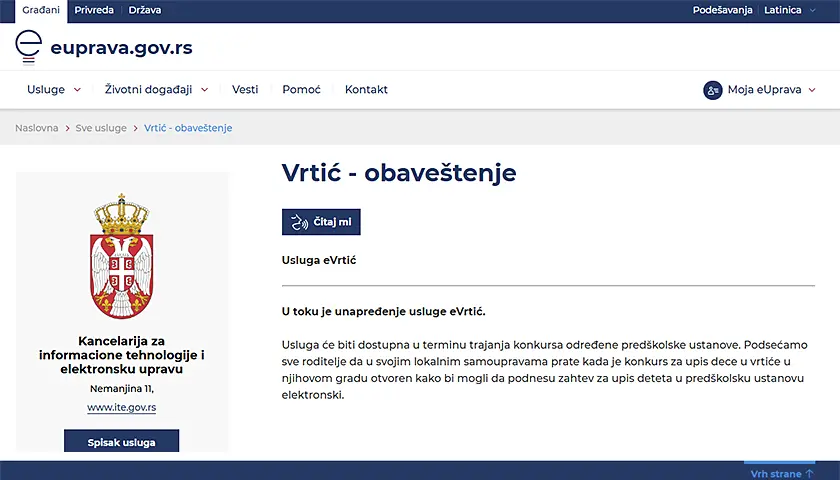Open the Moja eUprava dropdown arrow
Screen dimensions: 840x480
point(812,90)
